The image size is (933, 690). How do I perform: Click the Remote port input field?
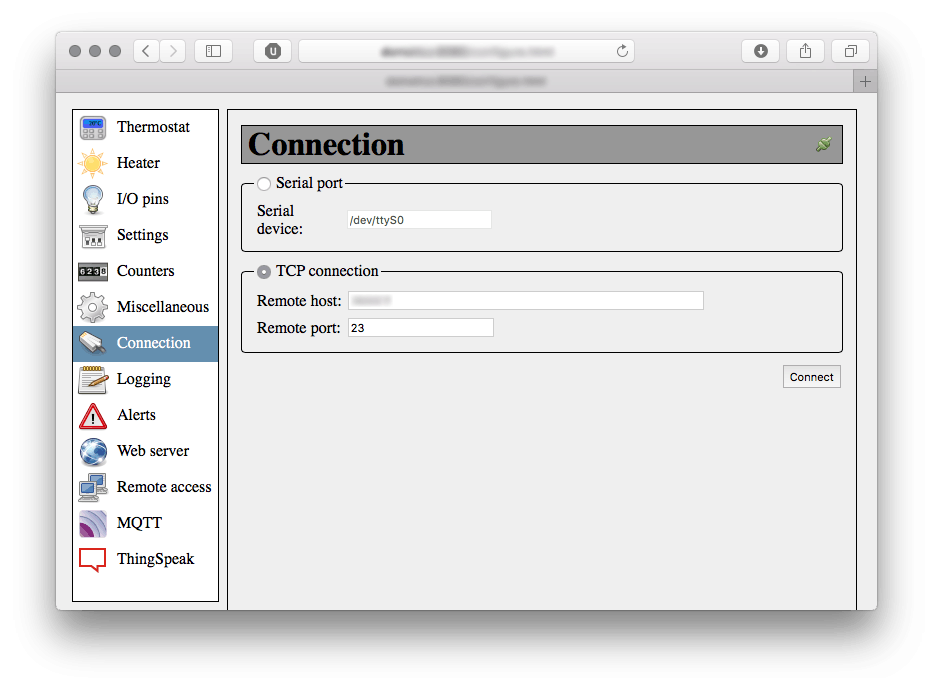tap(421, 328)
